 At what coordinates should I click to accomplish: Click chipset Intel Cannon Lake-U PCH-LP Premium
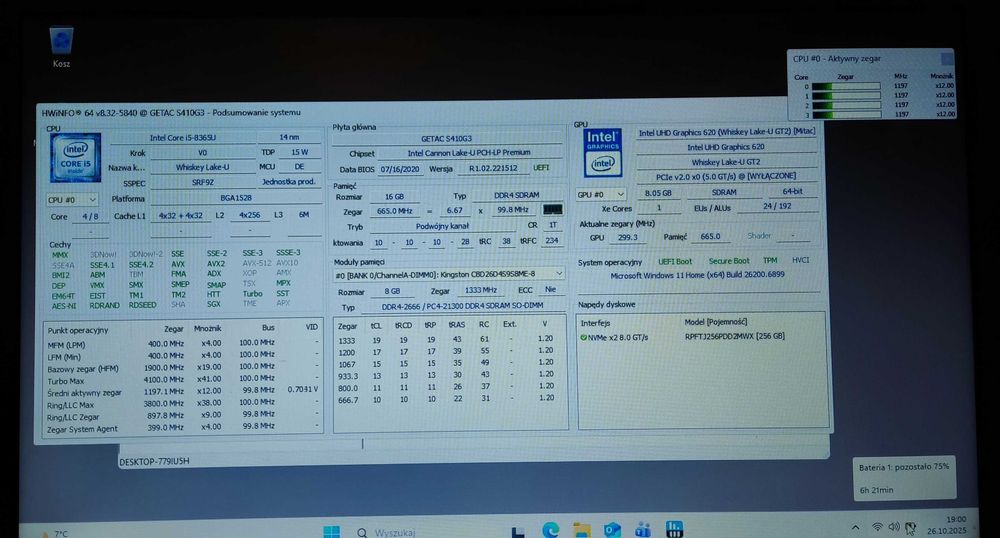(x=469, y=153)
